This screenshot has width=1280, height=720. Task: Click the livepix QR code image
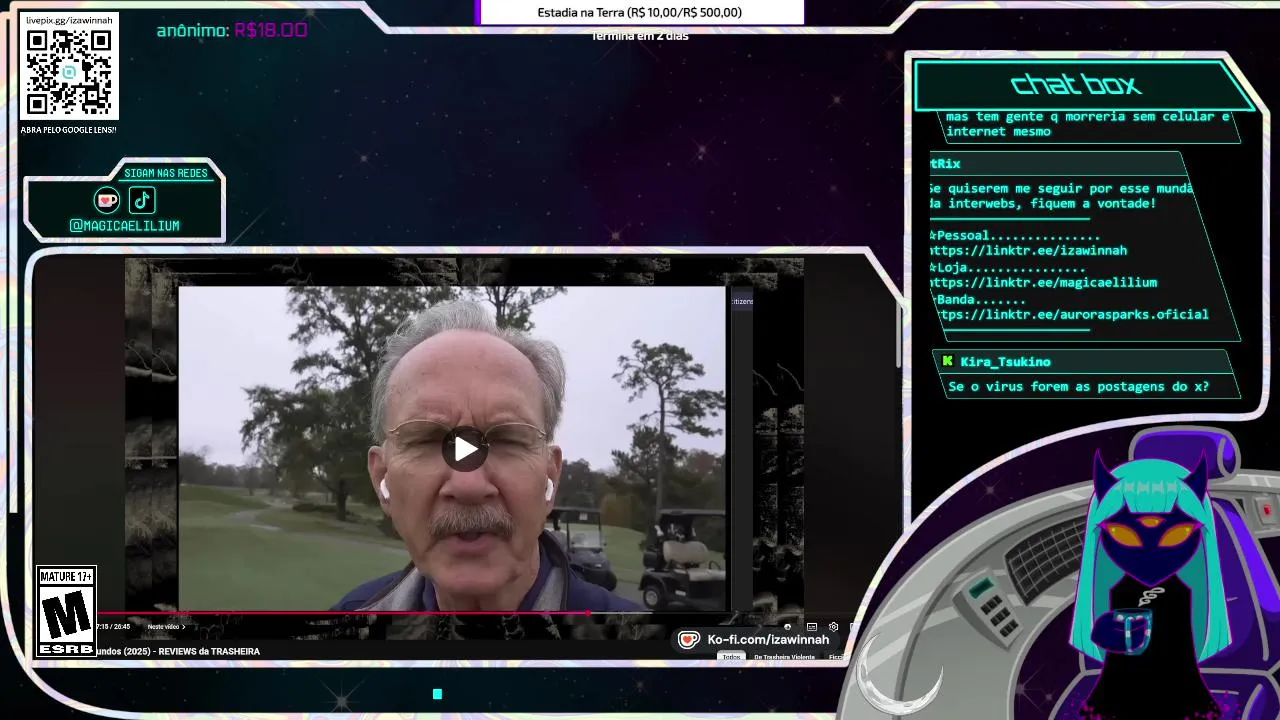click(x=69, y=72)
